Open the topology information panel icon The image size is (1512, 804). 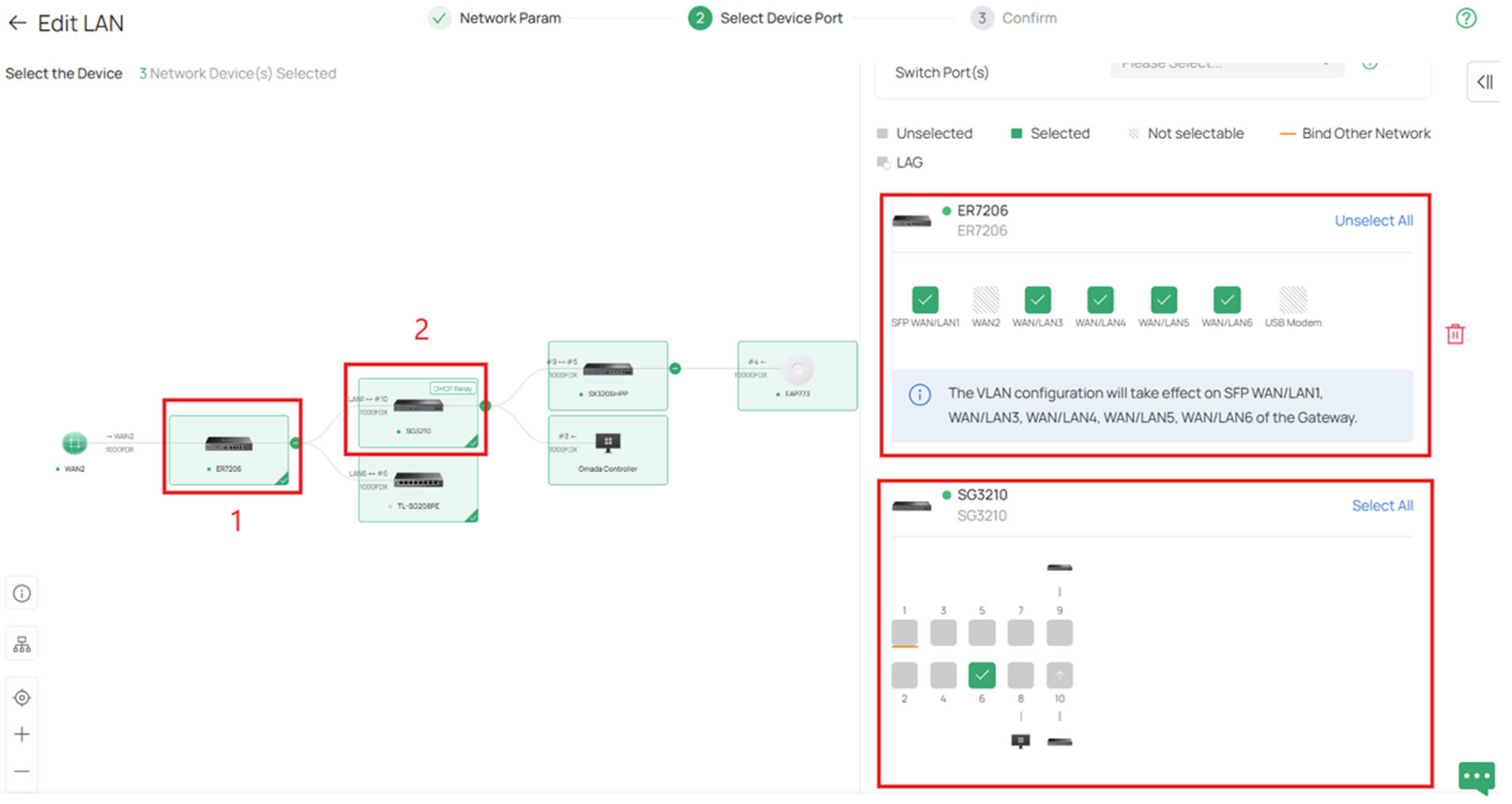(21, 593)
